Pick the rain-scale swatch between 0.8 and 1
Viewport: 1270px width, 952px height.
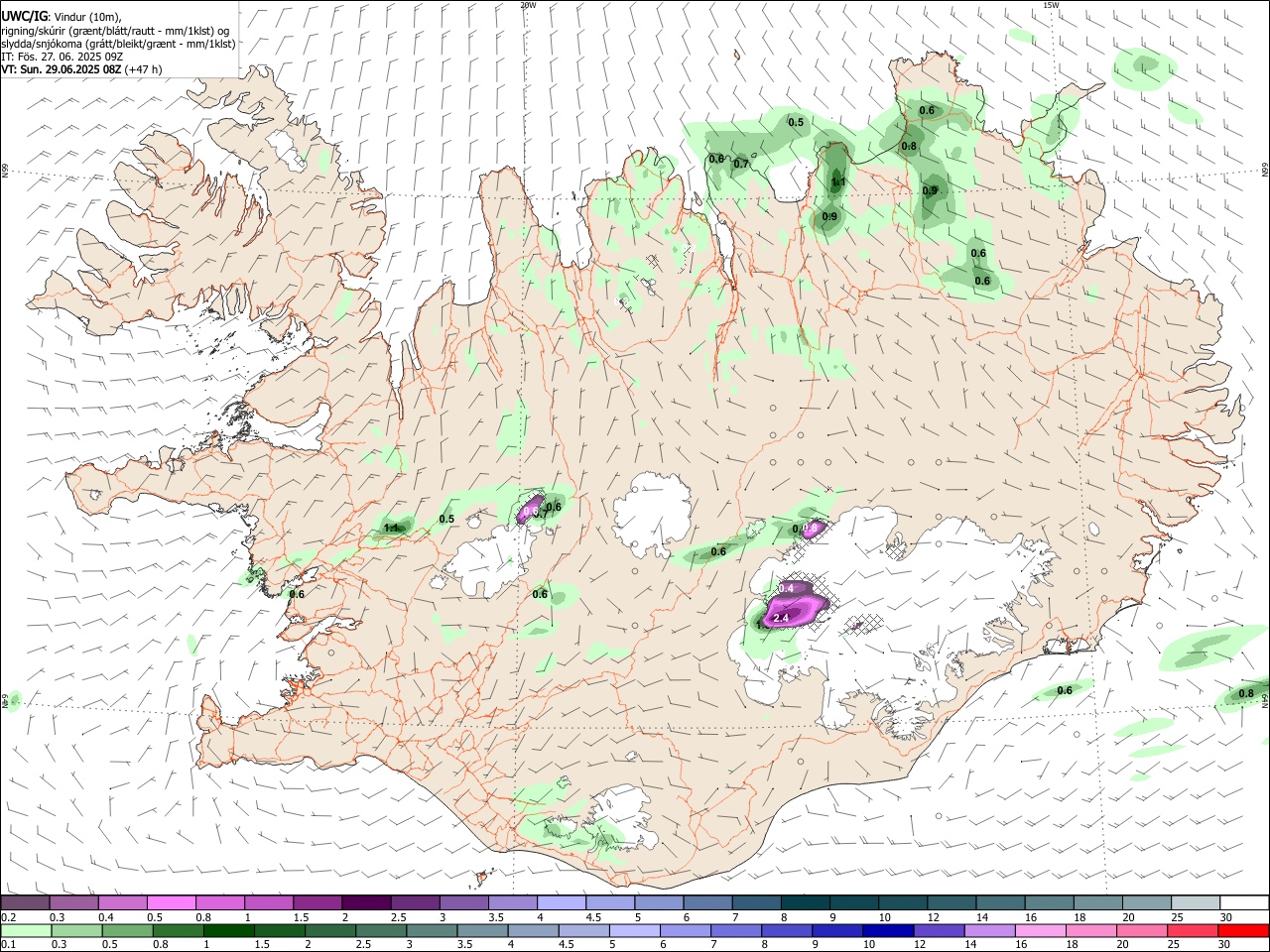[178, 931]
